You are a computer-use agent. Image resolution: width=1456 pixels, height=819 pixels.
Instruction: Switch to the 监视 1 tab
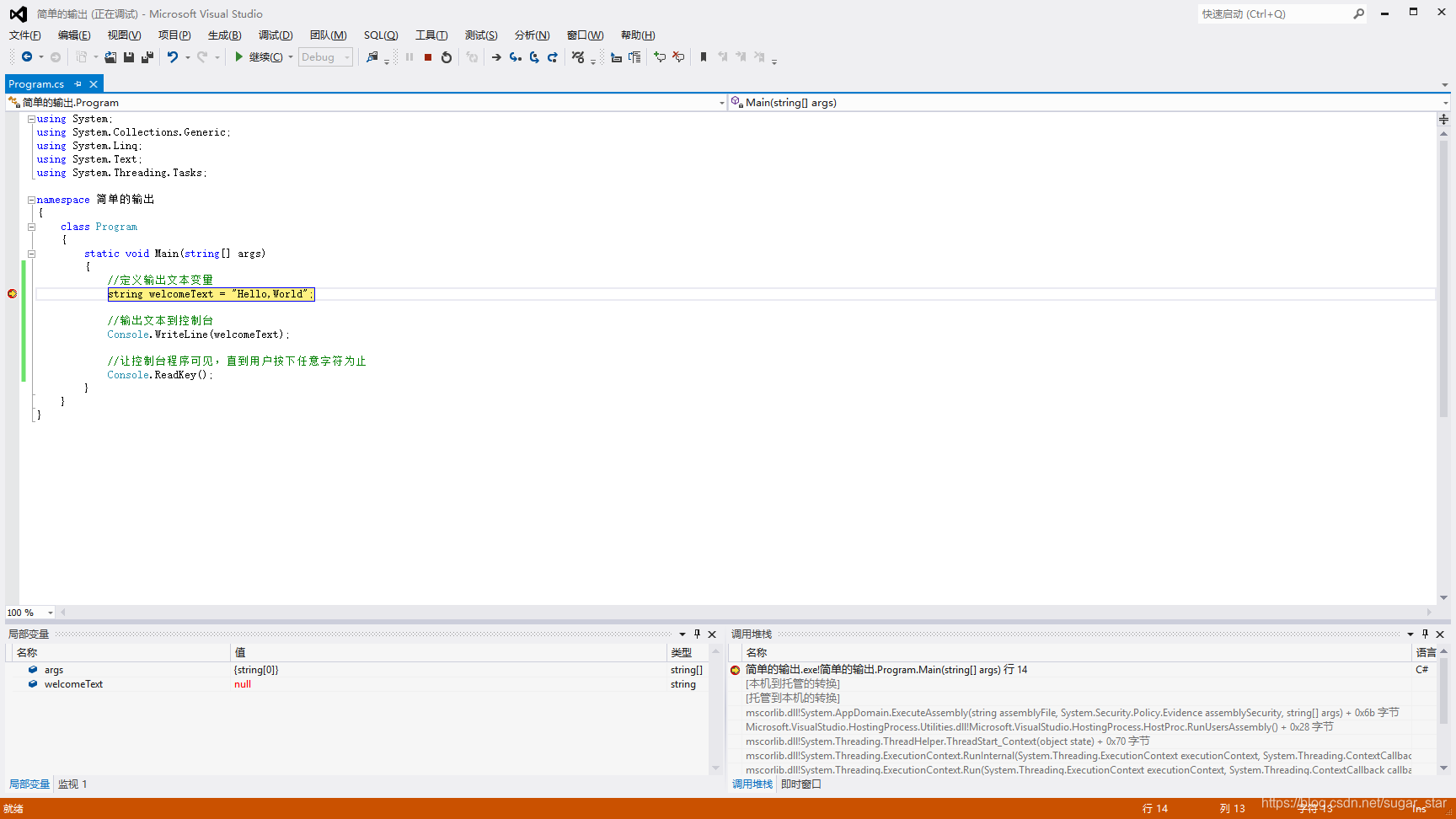[x=72, y=784]
